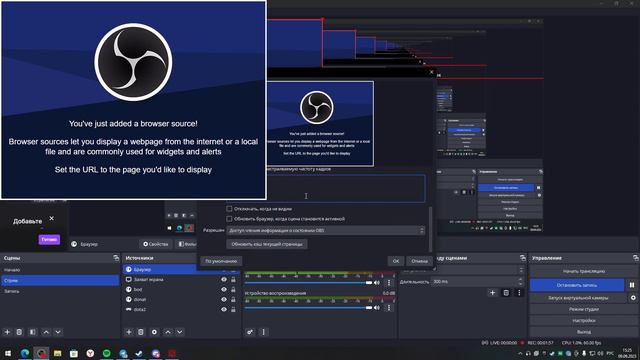The image size is (640, 360).
Task: Move the selected source down
Action: (180, 332)
